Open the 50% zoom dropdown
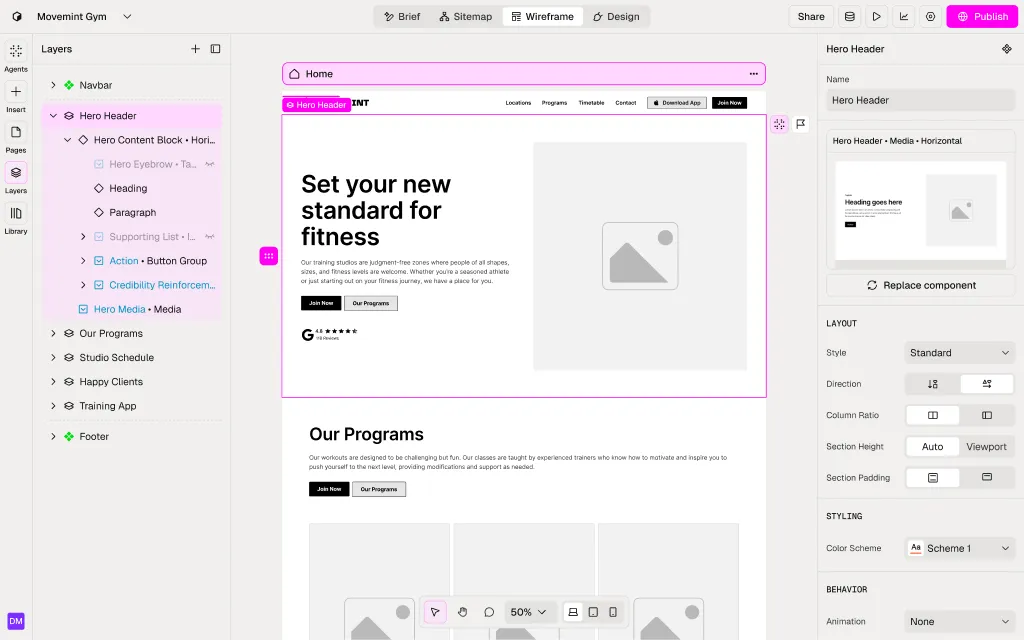1024x640 pixels. (528, 612)
